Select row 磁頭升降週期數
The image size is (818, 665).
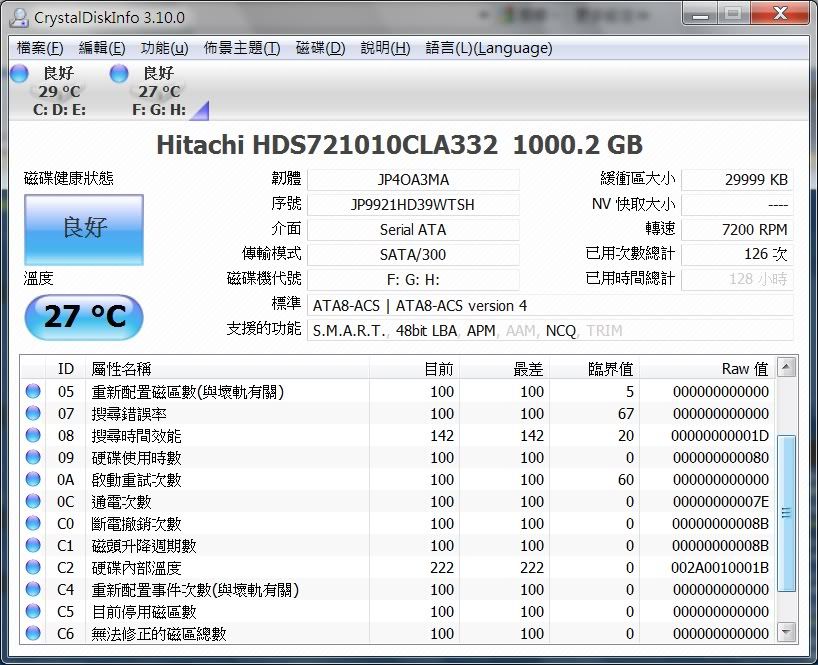(398, 545)
